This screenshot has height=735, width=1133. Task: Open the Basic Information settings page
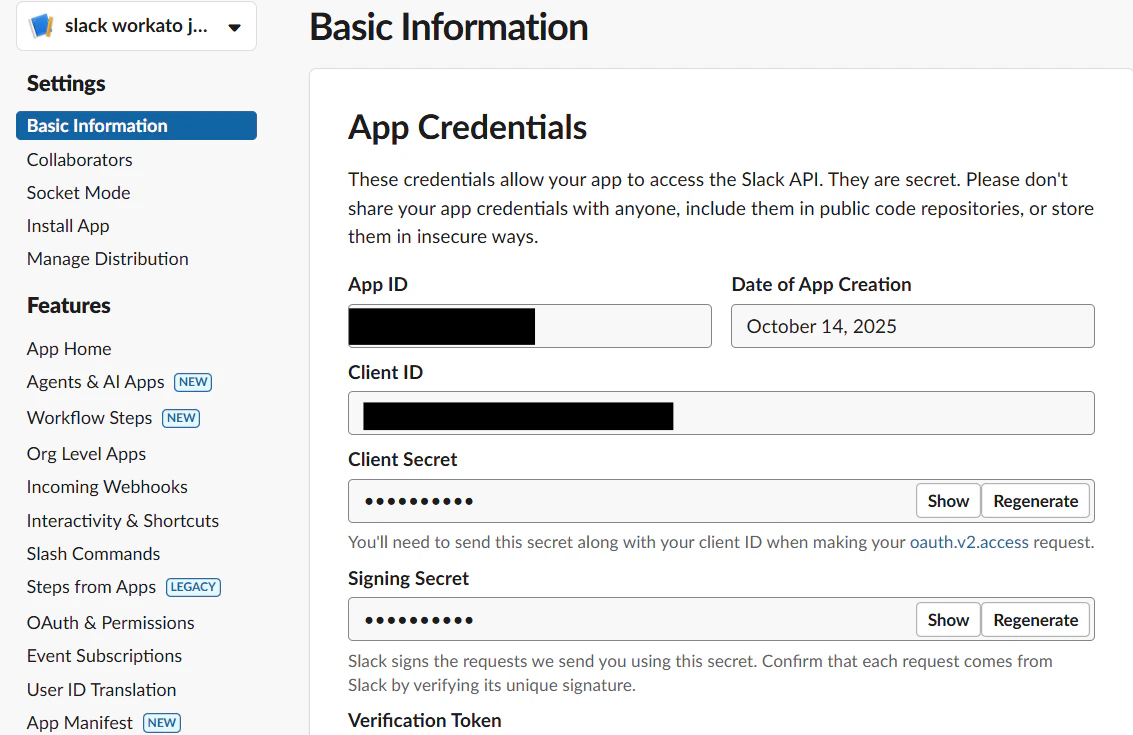136,126
